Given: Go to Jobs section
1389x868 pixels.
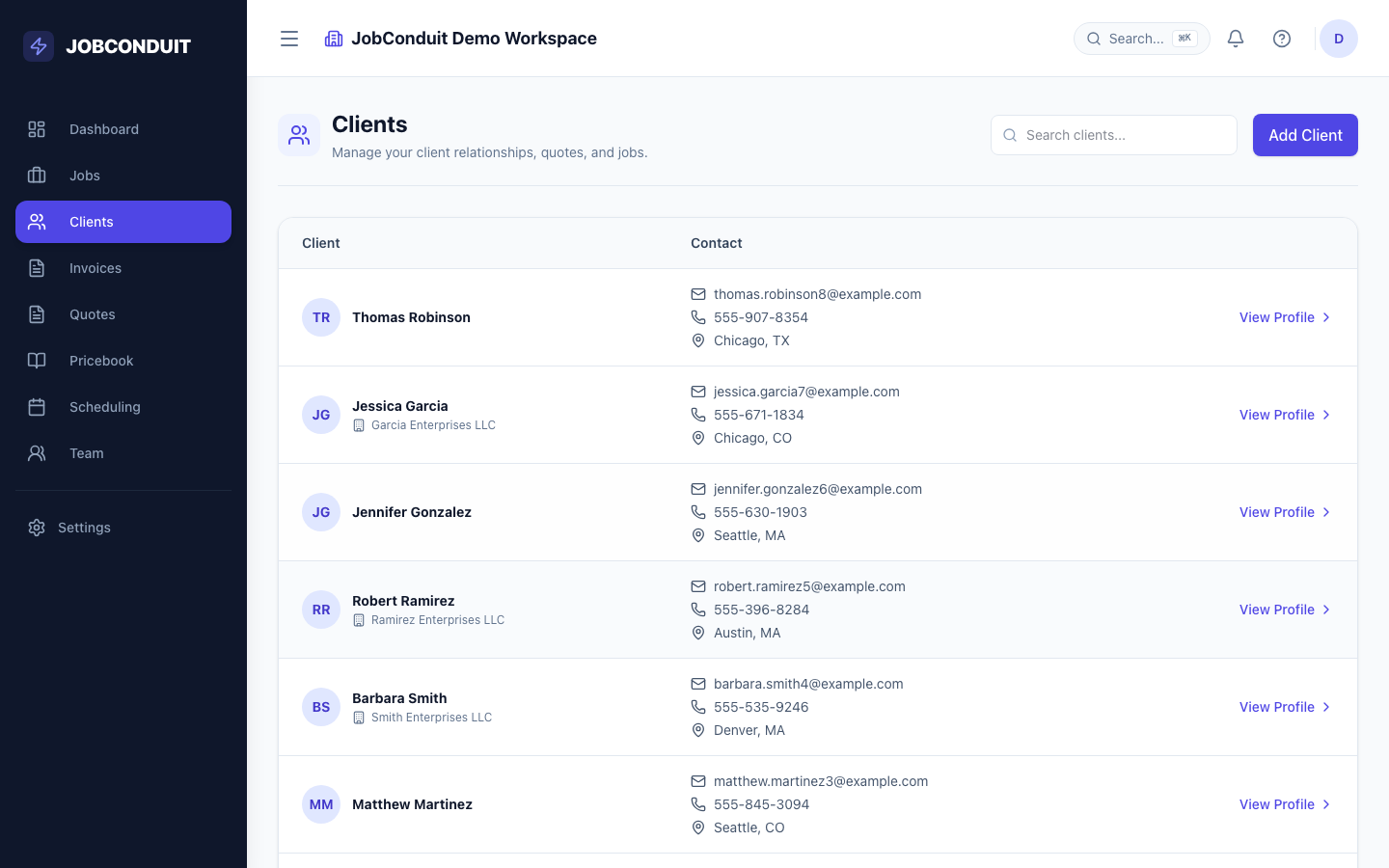Looking at the screenshot, I should tap(123, 176).
